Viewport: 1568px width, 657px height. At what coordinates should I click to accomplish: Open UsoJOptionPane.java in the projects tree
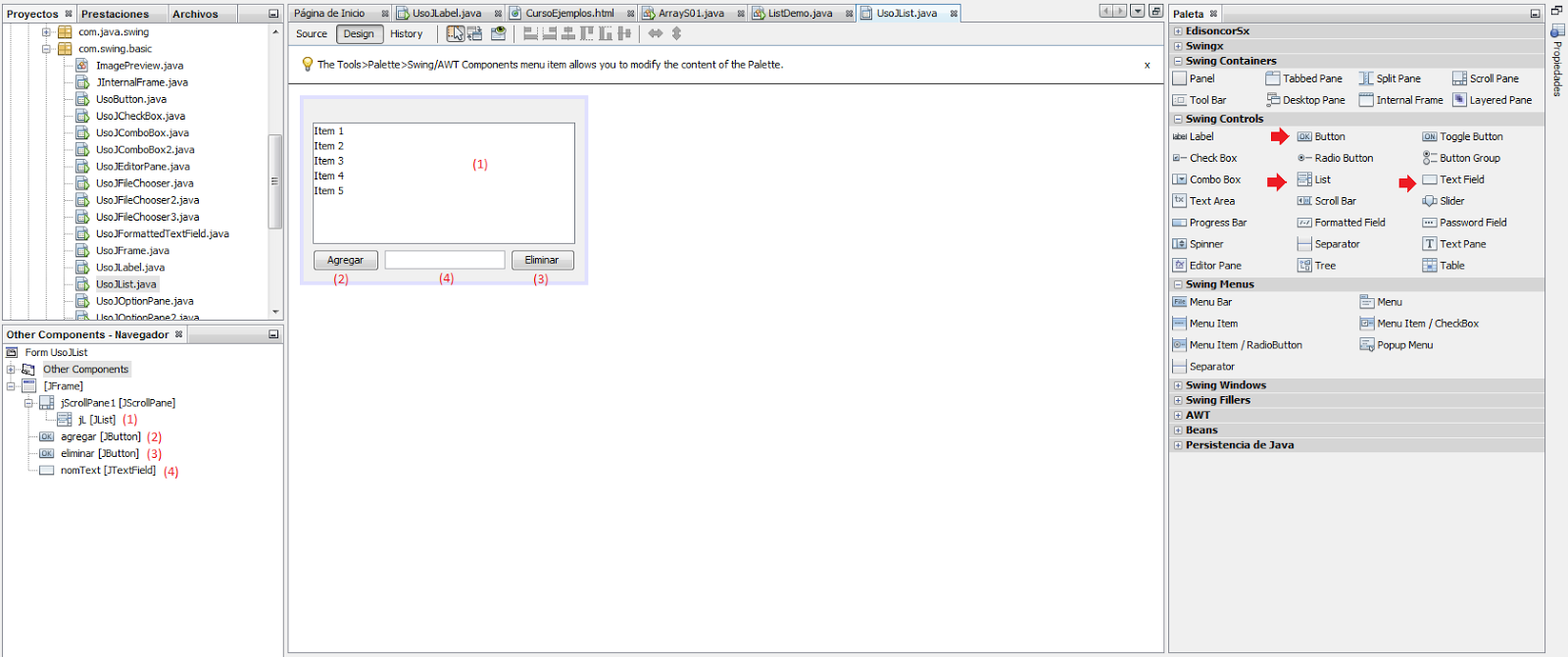[145, 301]
